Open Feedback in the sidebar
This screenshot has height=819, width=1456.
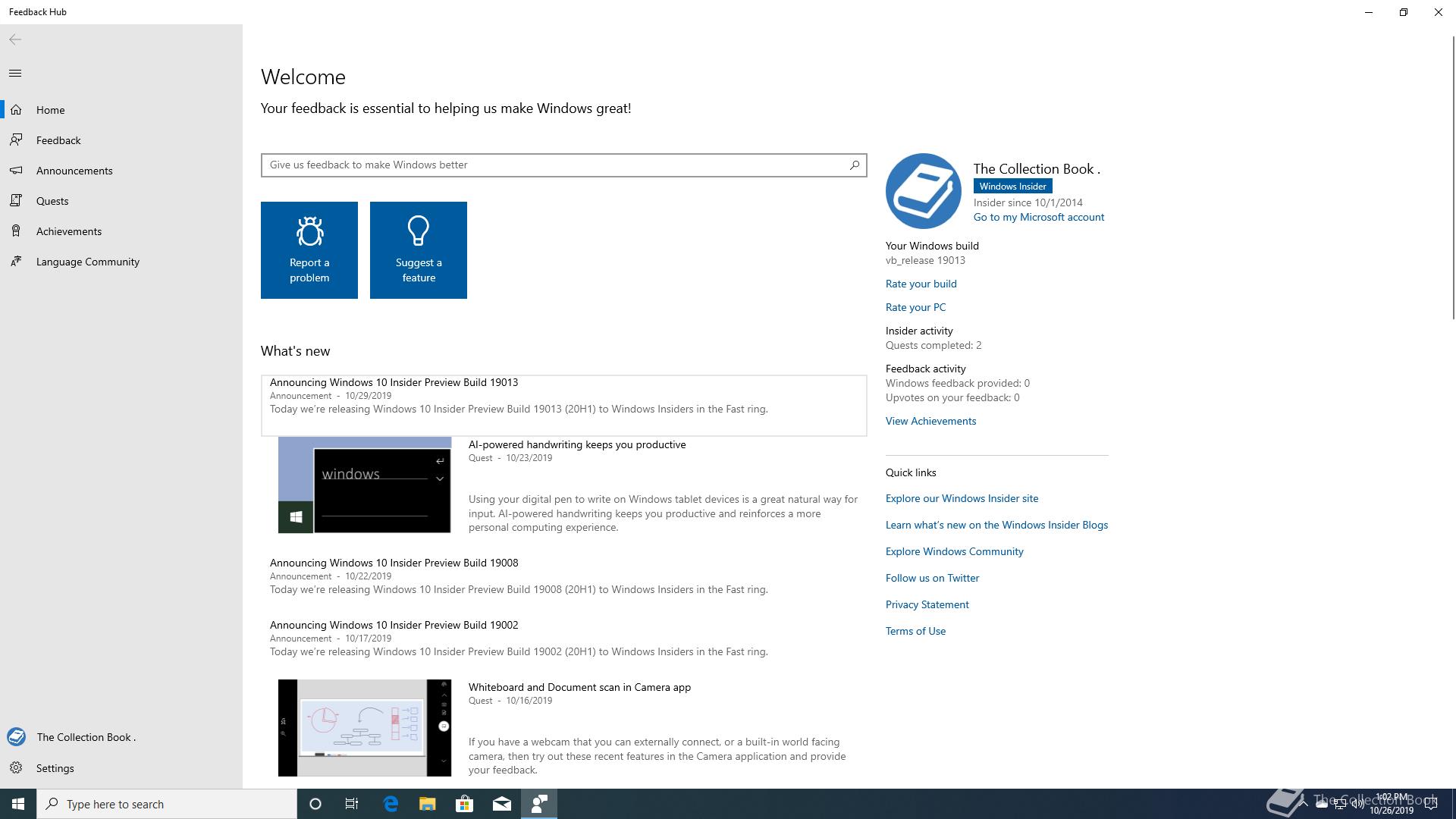click(x=121, y=140)
